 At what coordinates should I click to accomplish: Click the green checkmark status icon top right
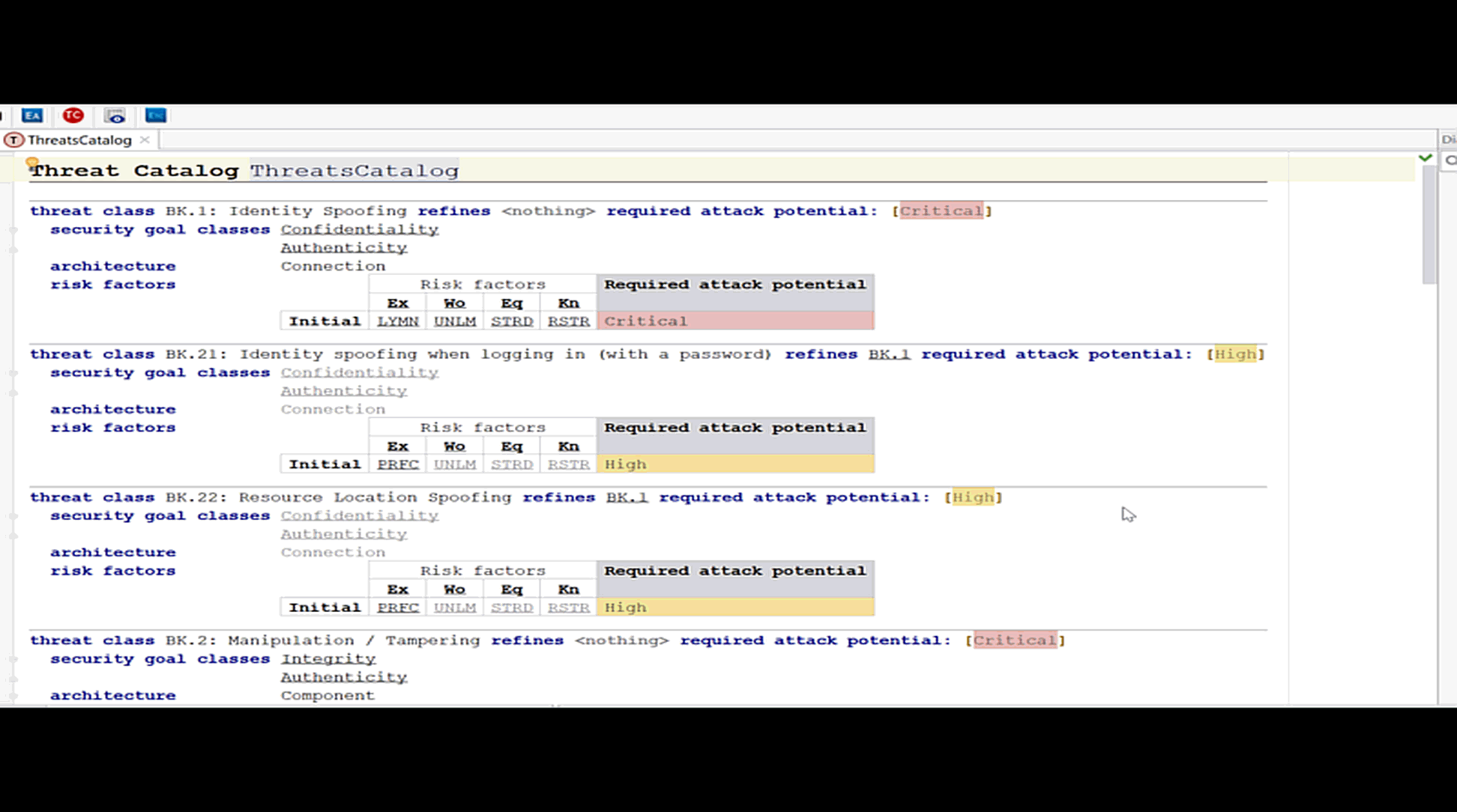[x=1426, y=157]
